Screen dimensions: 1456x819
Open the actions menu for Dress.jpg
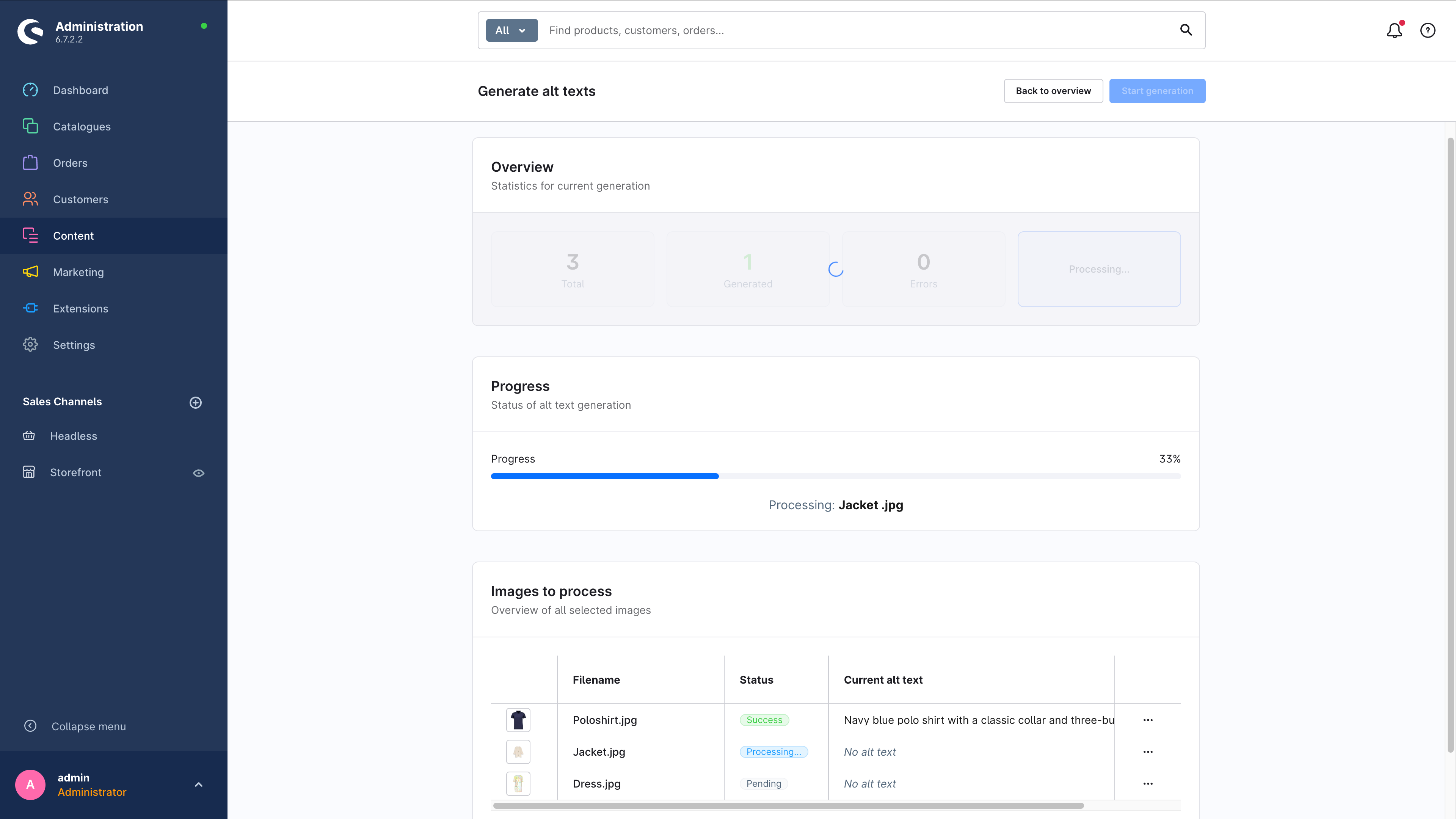tap(1147, 784)
